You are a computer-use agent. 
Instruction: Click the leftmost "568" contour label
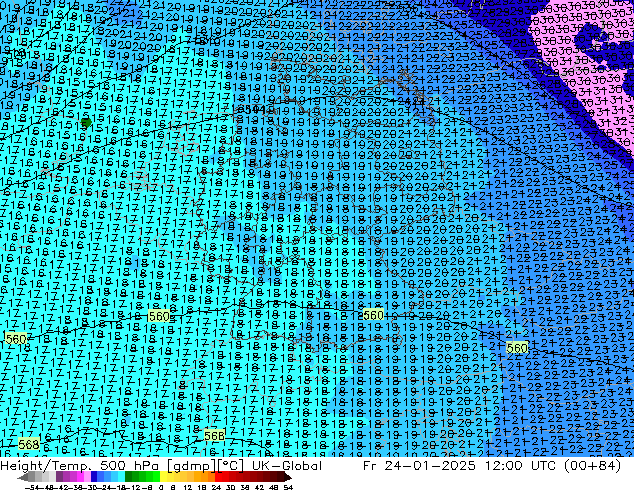click(x=29, y=444)
